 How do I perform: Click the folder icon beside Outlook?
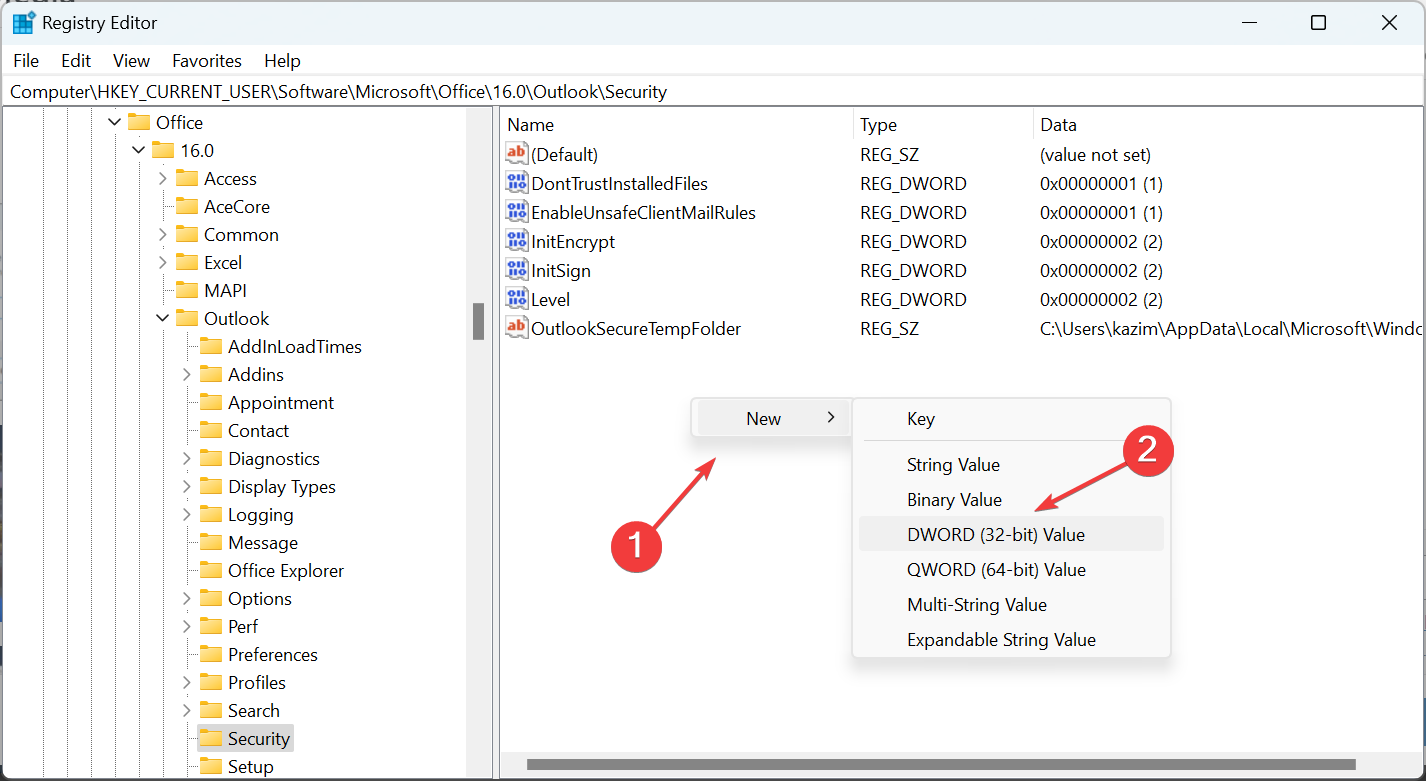tap(186, 318)
